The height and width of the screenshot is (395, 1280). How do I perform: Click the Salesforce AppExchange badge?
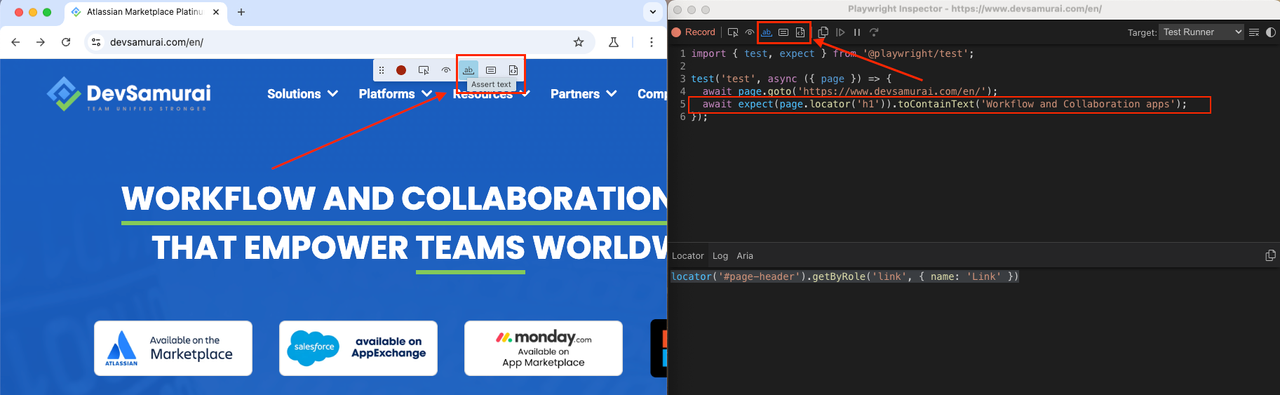(x=358, y=348)
